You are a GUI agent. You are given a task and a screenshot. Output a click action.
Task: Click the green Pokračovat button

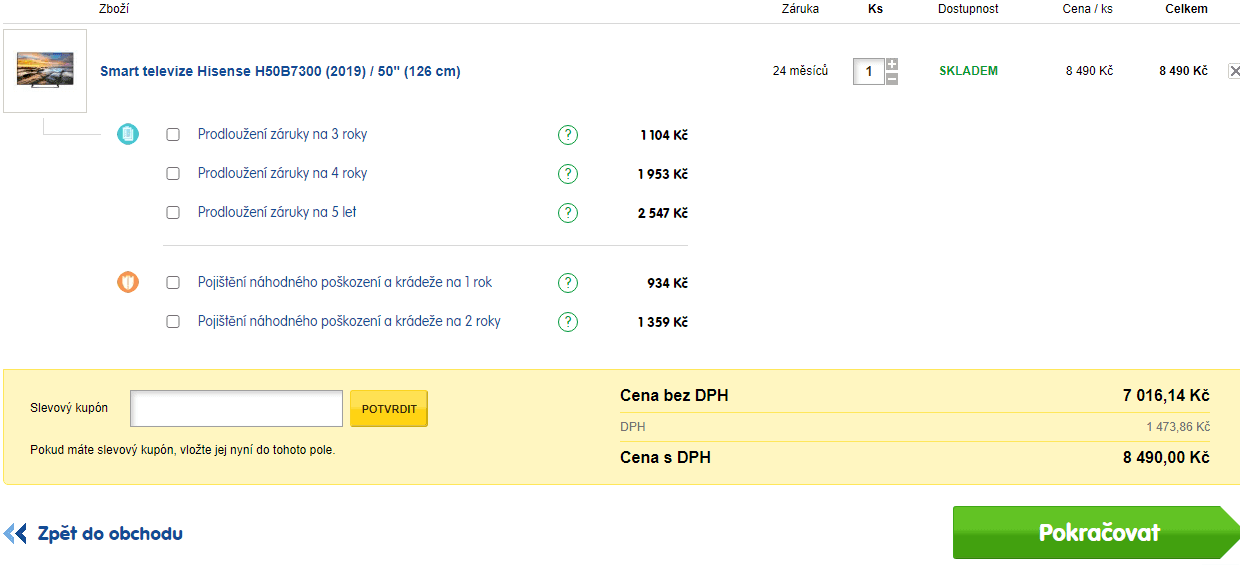coord(1096,532)
